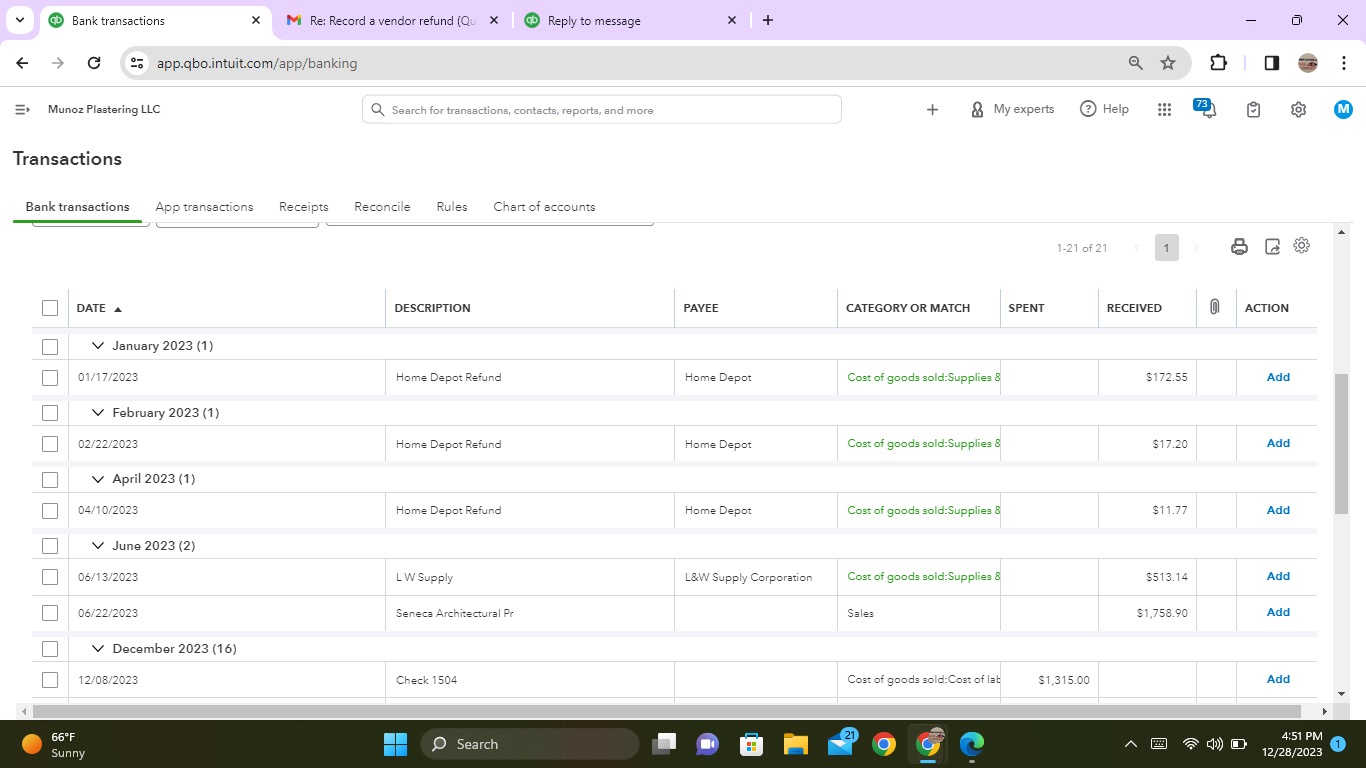Add the L W Supply transaction

(1277, 576)
